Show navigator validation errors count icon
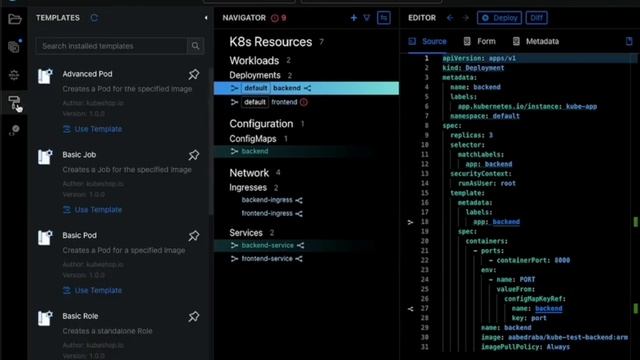 click(275, 18)
